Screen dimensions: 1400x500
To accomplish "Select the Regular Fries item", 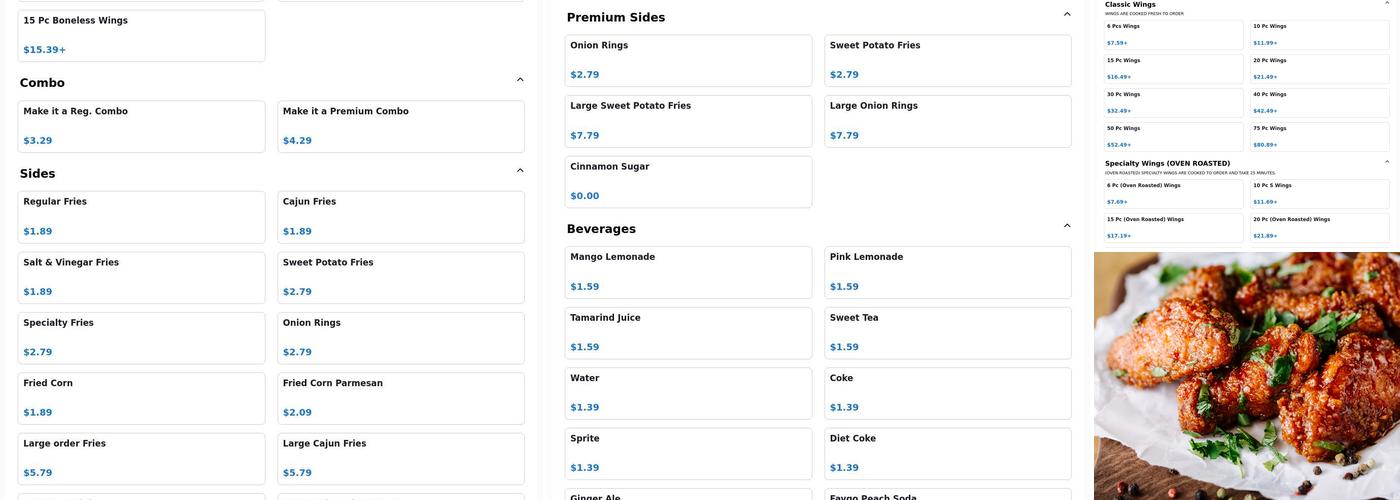I will [141, 217].
